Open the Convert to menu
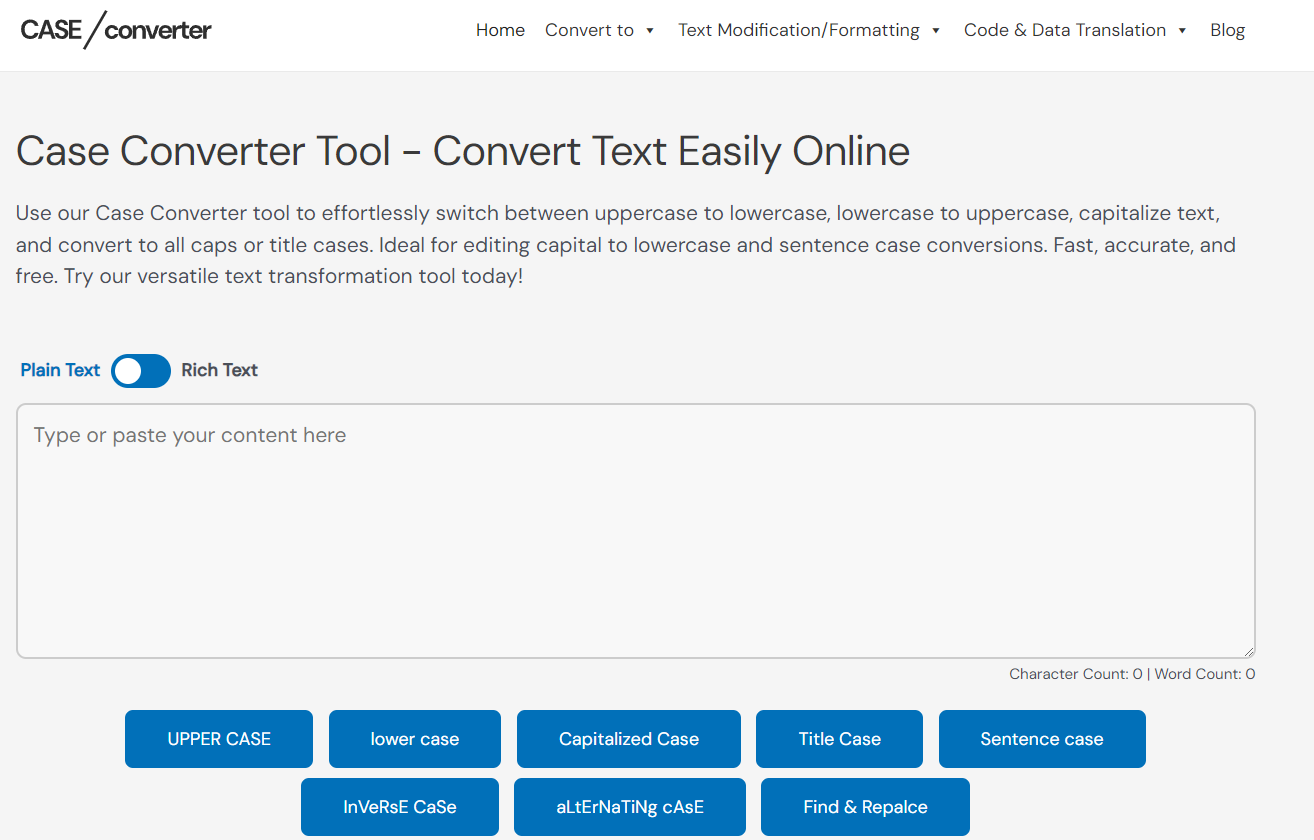 click(589, 30)
